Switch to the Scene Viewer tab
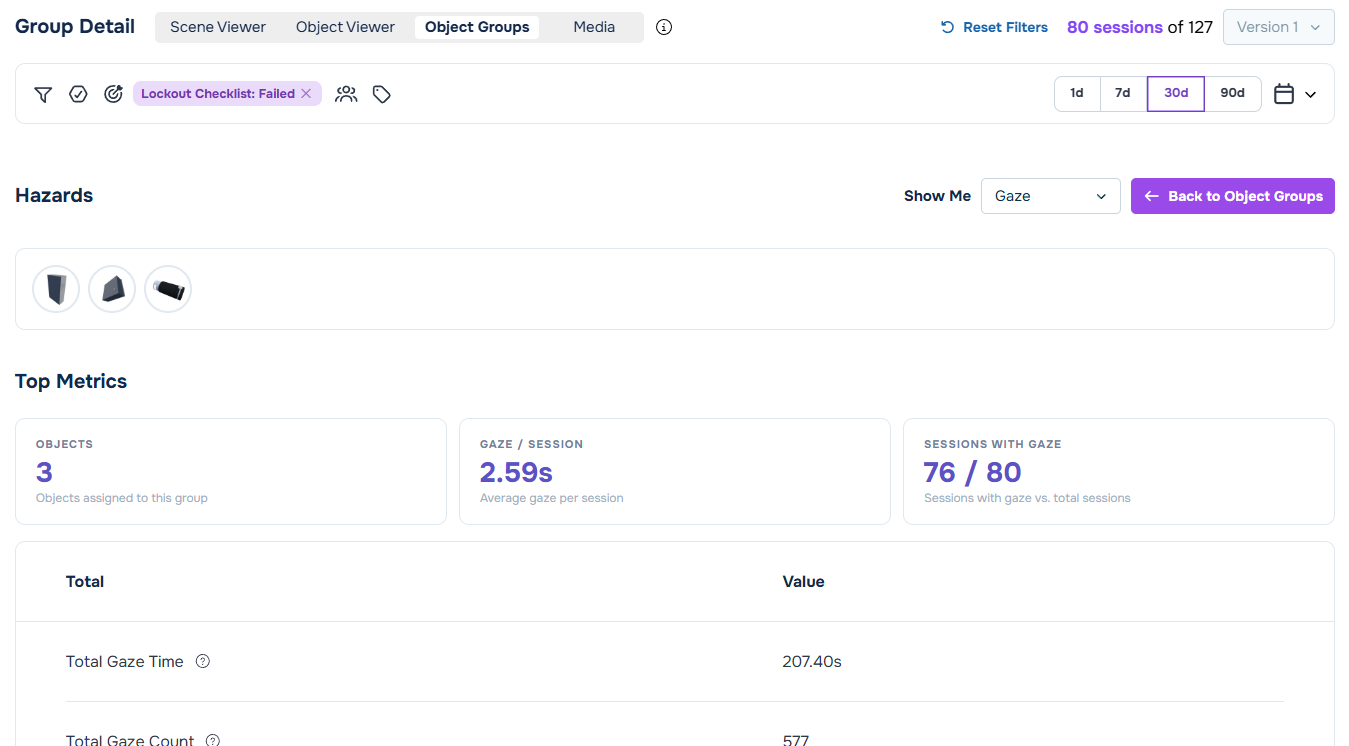Image resolution: width=1349 pixels, height=746 pixels. click(218, 27)
